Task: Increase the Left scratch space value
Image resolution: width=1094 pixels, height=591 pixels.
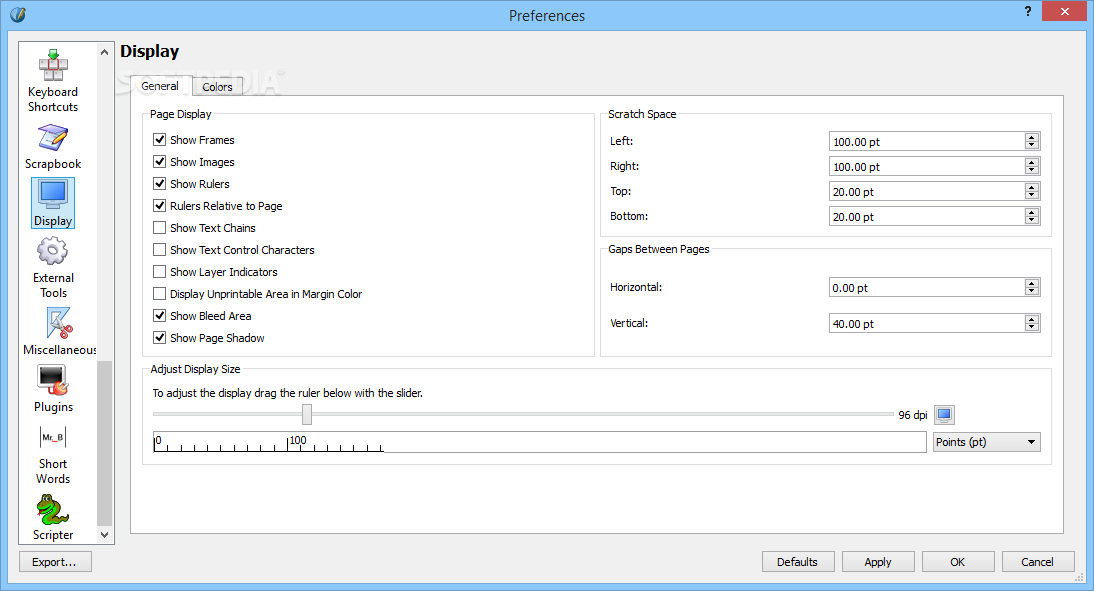Action: 1032,137
